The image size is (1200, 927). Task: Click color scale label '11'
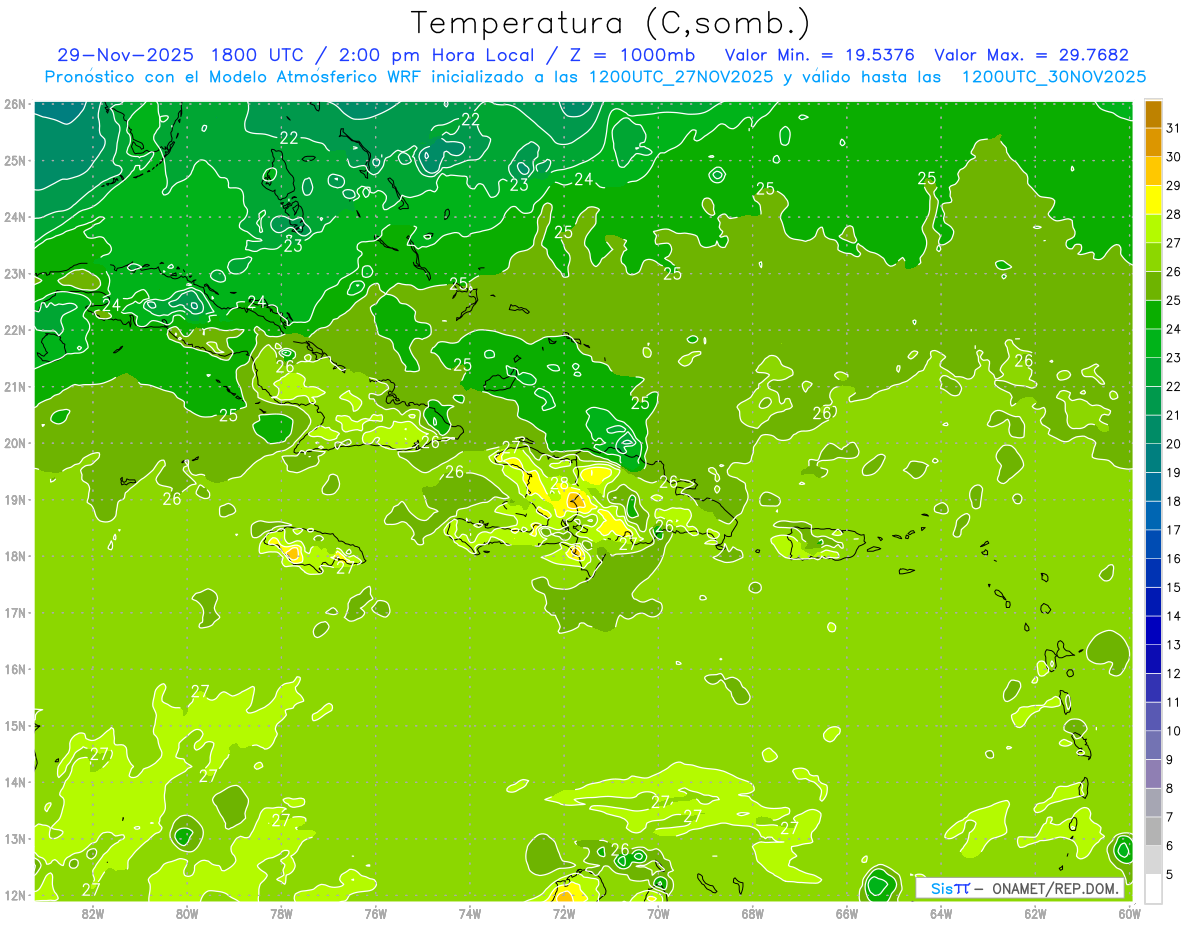tap(1174, 702)
